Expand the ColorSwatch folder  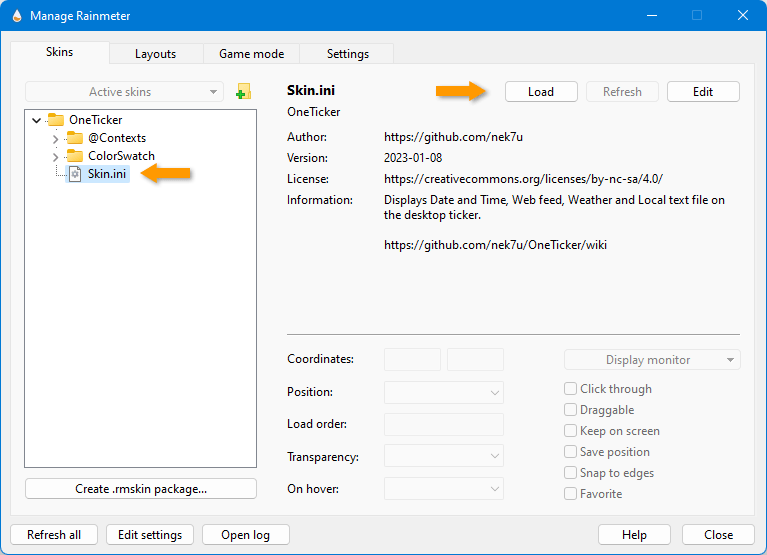tap(55, 157)
